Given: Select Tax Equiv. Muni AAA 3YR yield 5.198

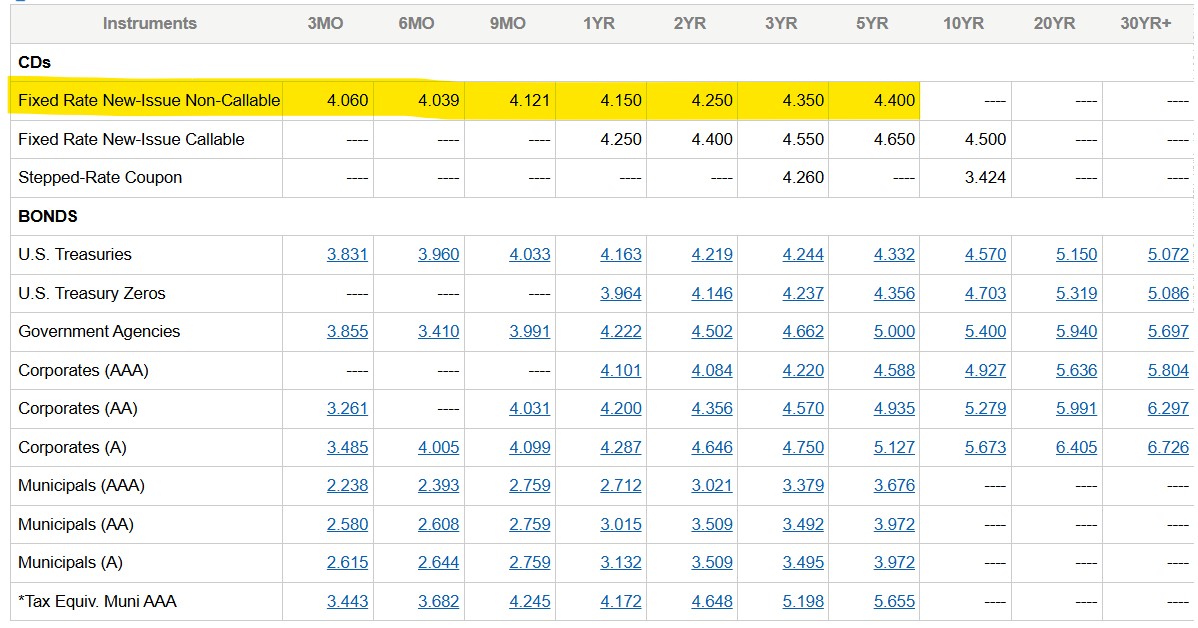Looking at the screenshot, I should point(803,602).
